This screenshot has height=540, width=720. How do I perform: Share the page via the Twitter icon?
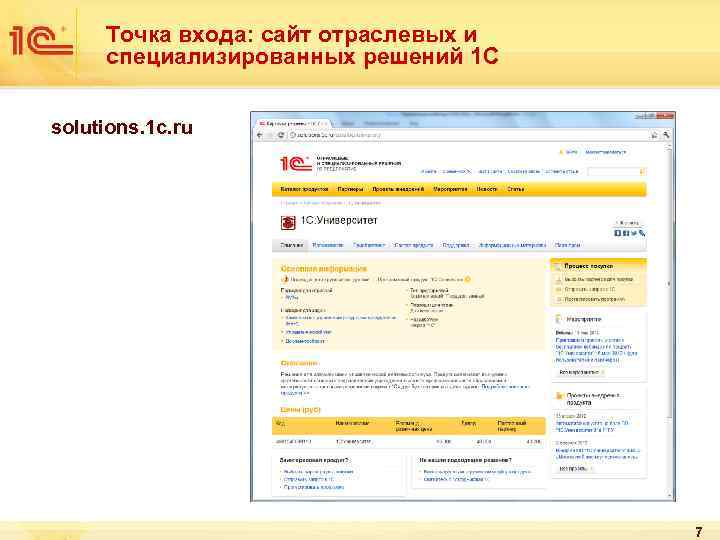(634, 233)
